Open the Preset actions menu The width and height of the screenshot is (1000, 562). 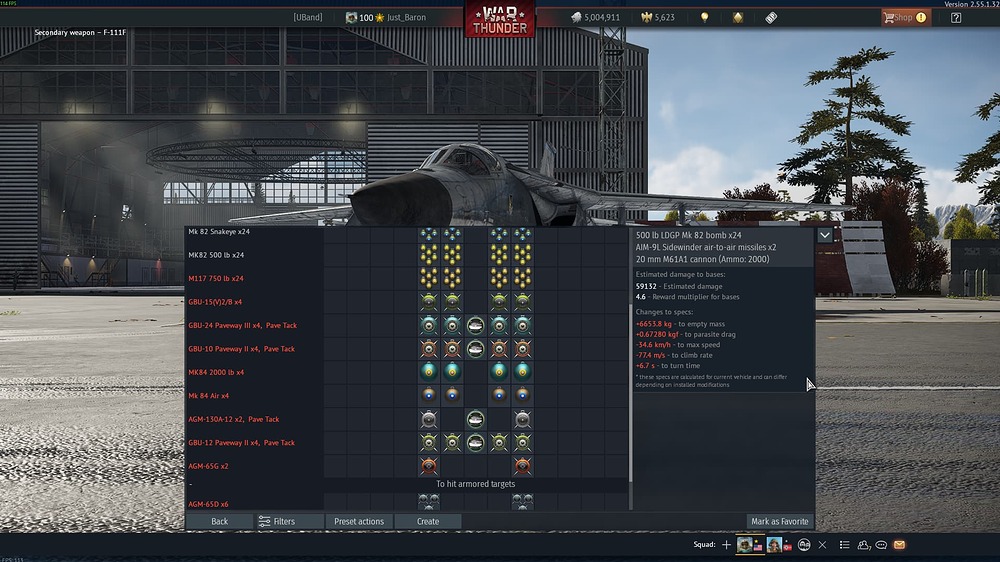pos(359,521)
